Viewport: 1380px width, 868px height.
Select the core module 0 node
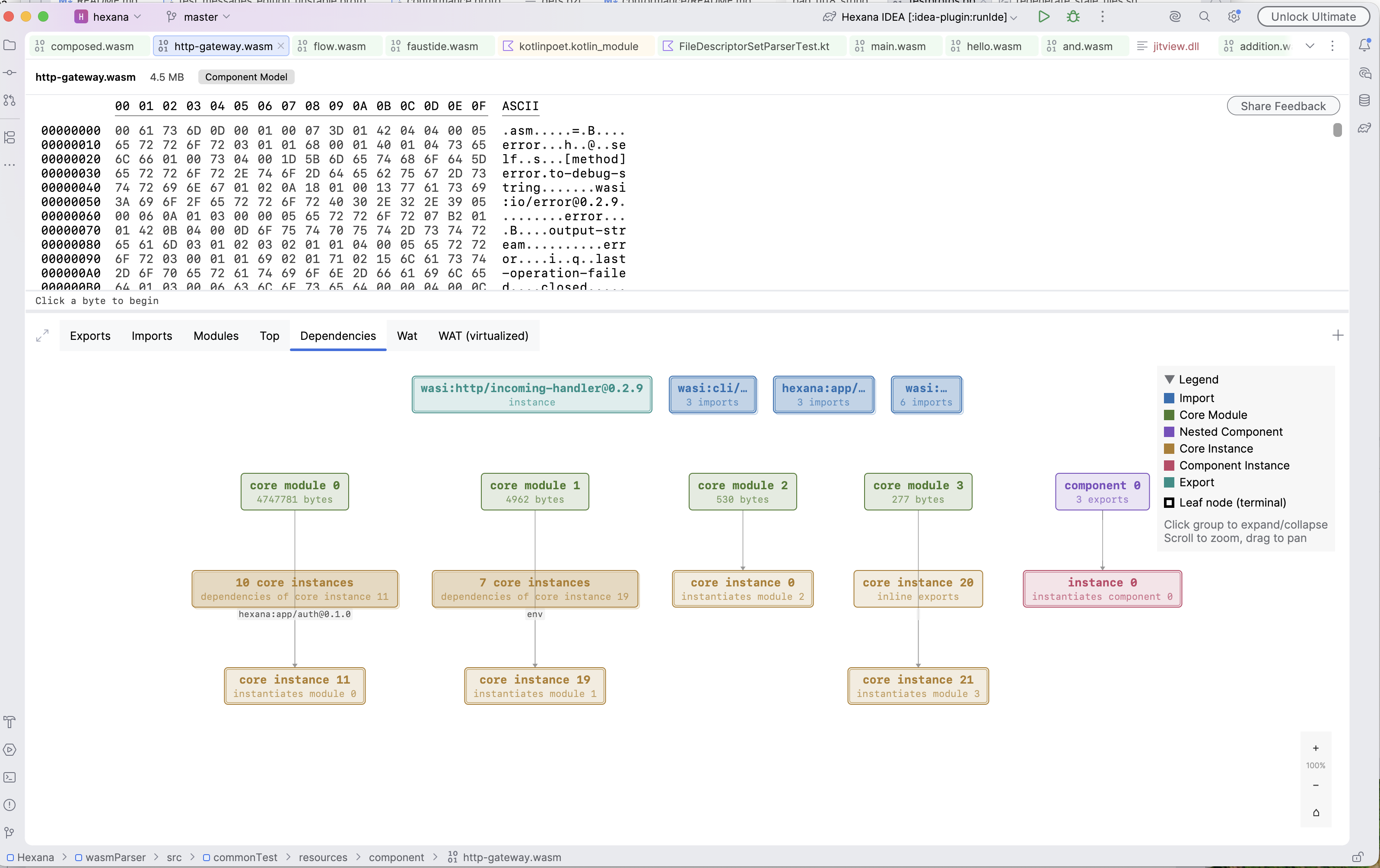click(x=295, y=491)
